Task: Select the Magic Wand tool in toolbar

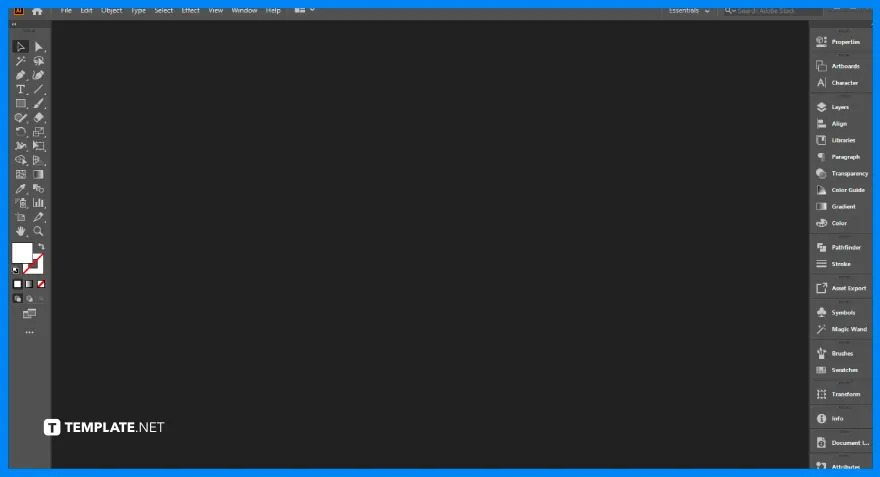Action: 20,61
